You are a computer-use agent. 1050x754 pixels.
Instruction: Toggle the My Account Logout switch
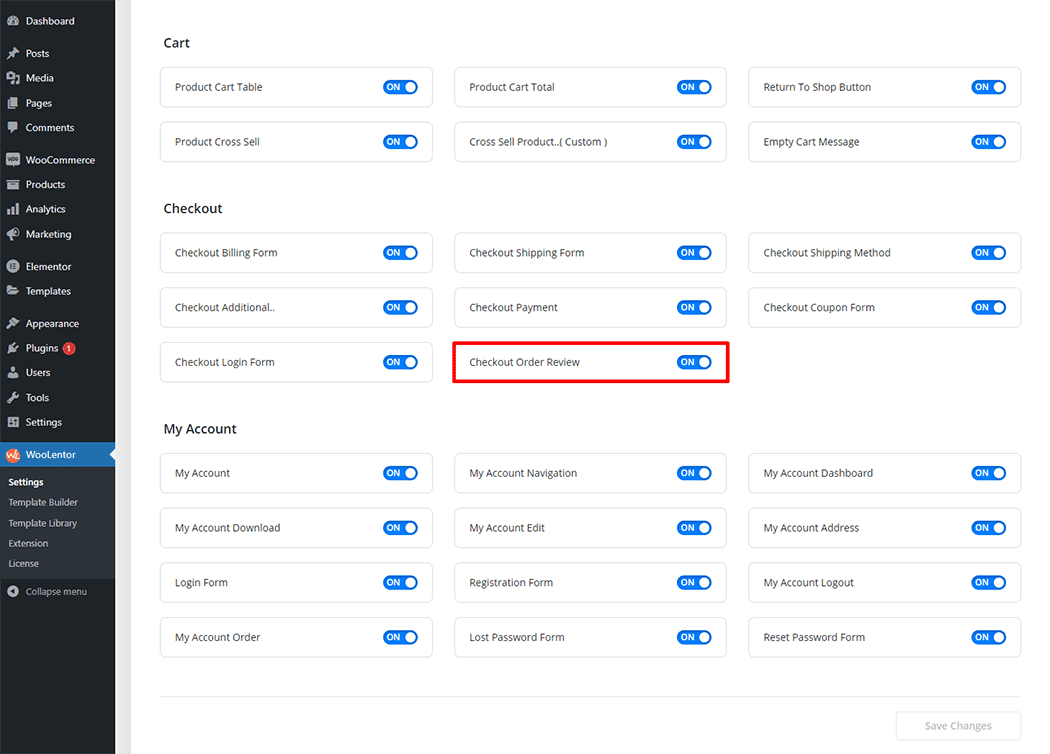[x=988, y=583]
